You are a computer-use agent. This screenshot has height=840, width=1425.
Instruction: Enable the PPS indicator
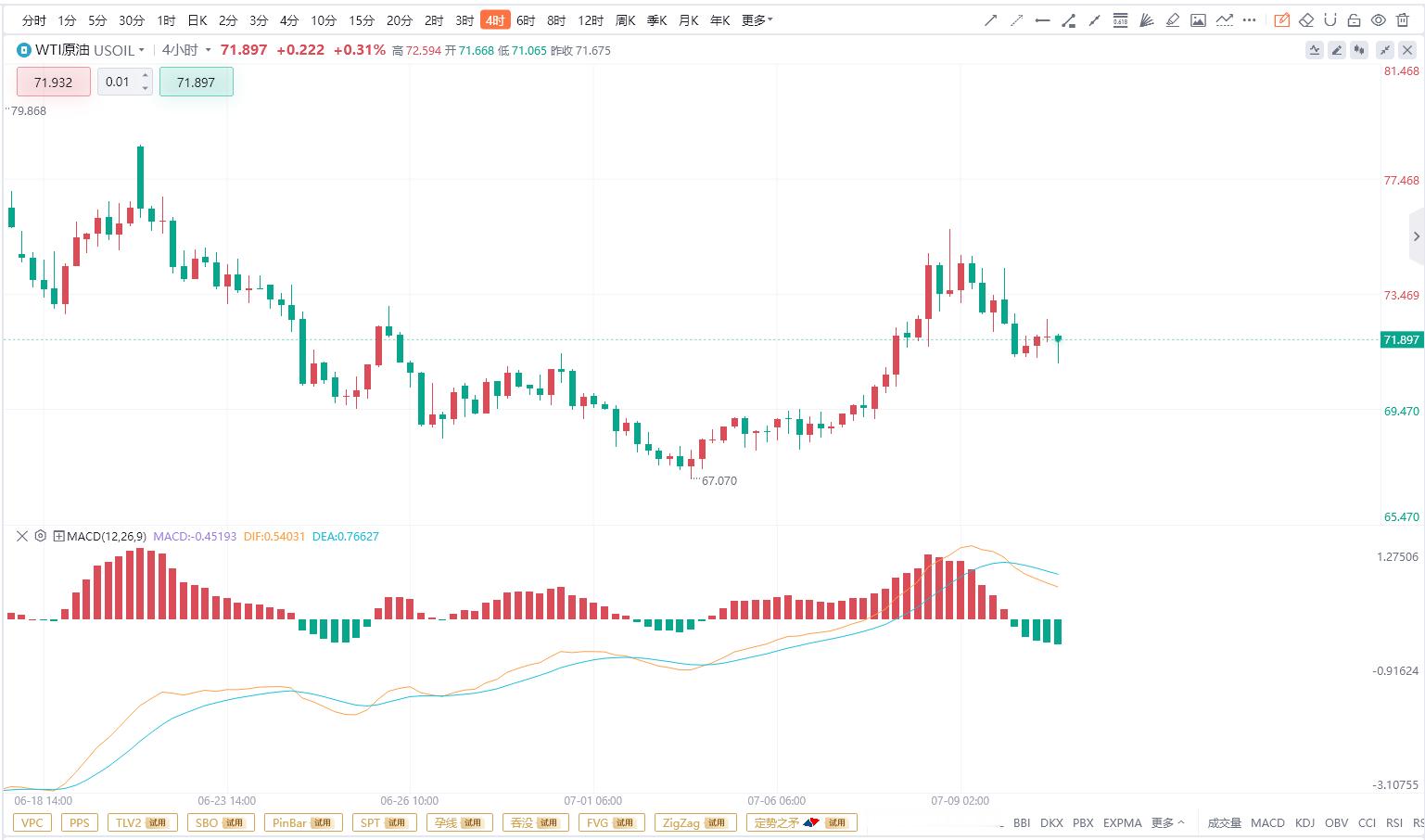pyautogui.click(x=80, y=822)
